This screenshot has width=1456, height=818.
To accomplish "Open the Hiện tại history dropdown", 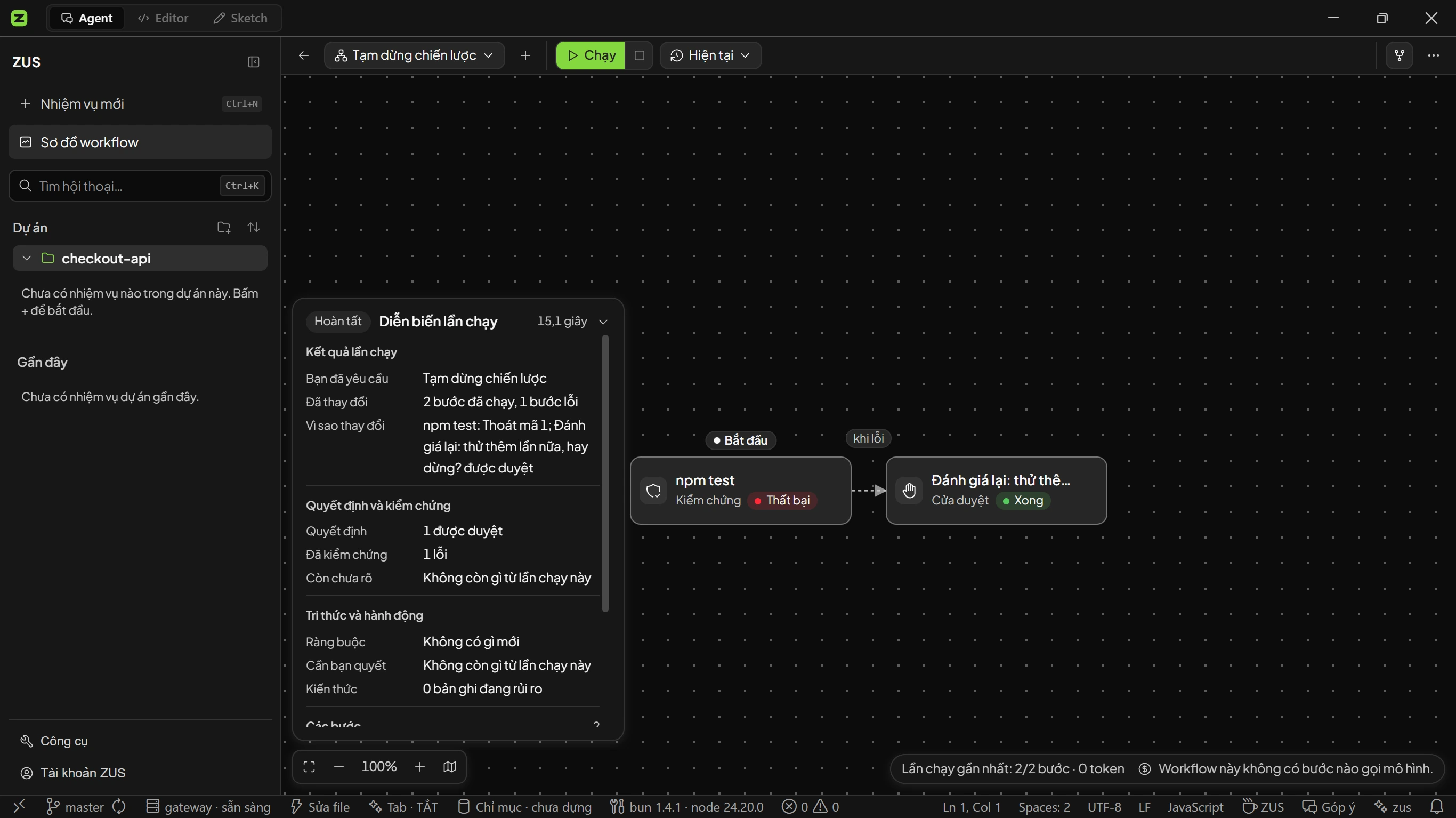I will pyautogui.click(x=710, y=55).
